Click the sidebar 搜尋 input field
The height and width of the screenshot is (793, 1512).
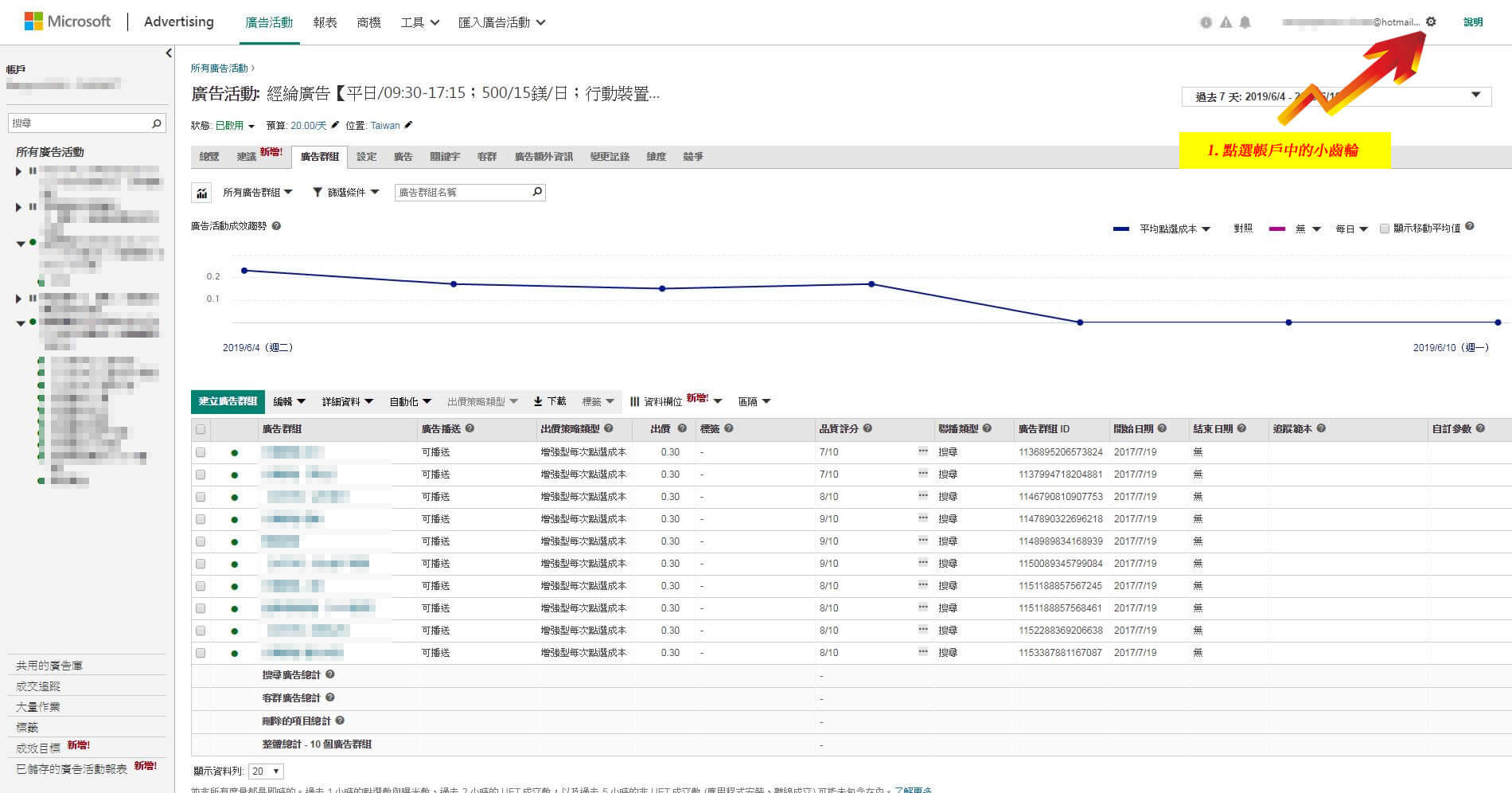click(x=80, y=123)
